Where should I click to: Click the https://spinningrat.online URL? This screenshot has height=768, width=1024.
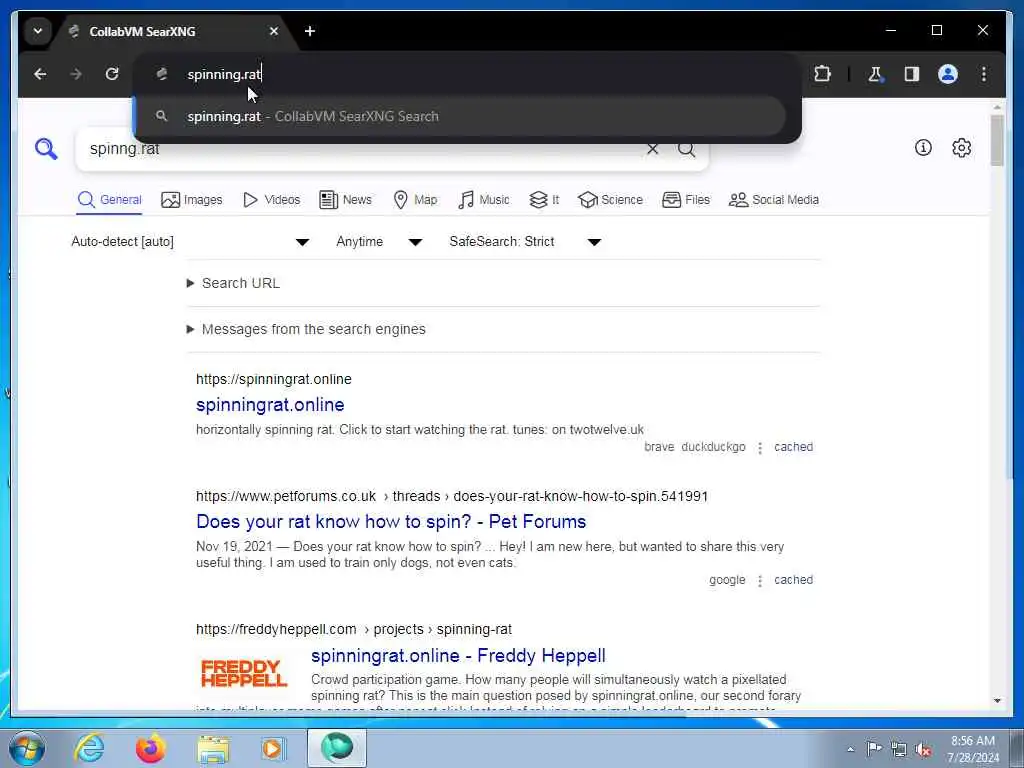coord(274,379)
